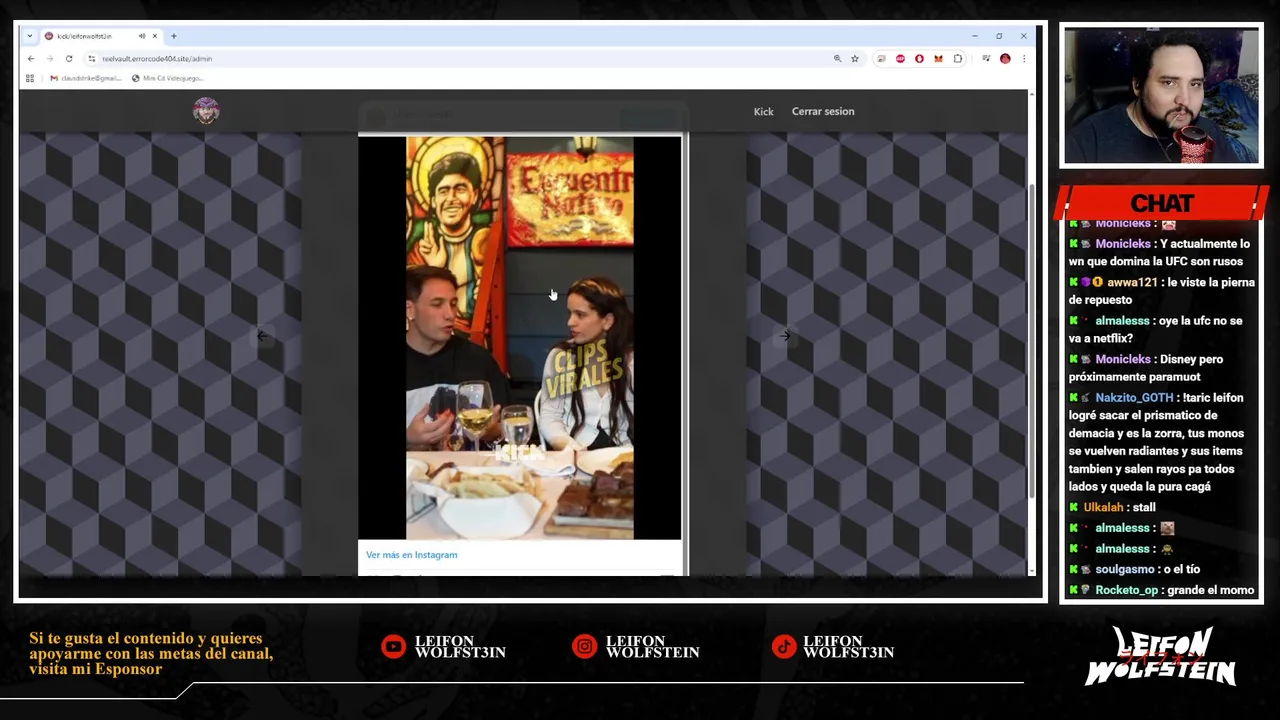Click the streamer webcam feed
Screen dimensions: 1280x720
tap(1161, 96)
